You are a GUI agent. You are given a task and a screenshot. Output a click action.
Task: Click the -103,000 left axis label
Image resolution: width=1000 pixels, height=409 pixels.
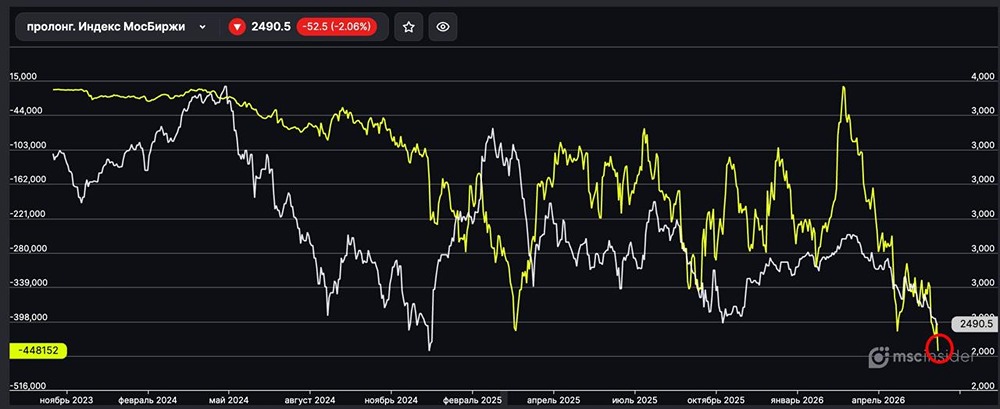click(x=27, y=145)
